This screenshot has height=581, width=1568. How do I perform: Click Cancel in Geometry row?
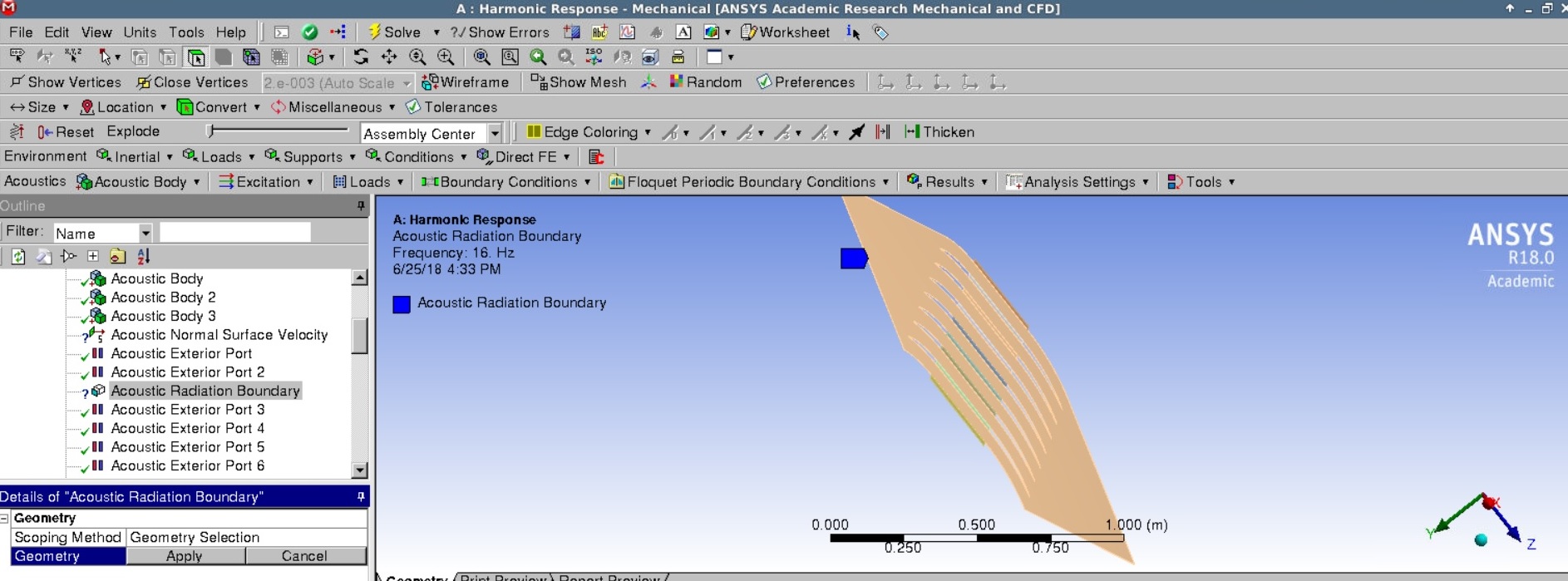(x=304, y=556)
